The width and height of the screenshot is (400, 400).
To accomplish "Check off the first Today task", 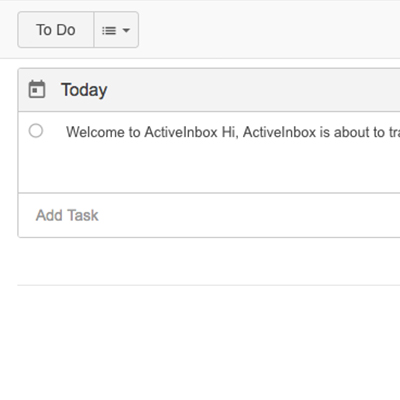I will [x=36, y=131].
